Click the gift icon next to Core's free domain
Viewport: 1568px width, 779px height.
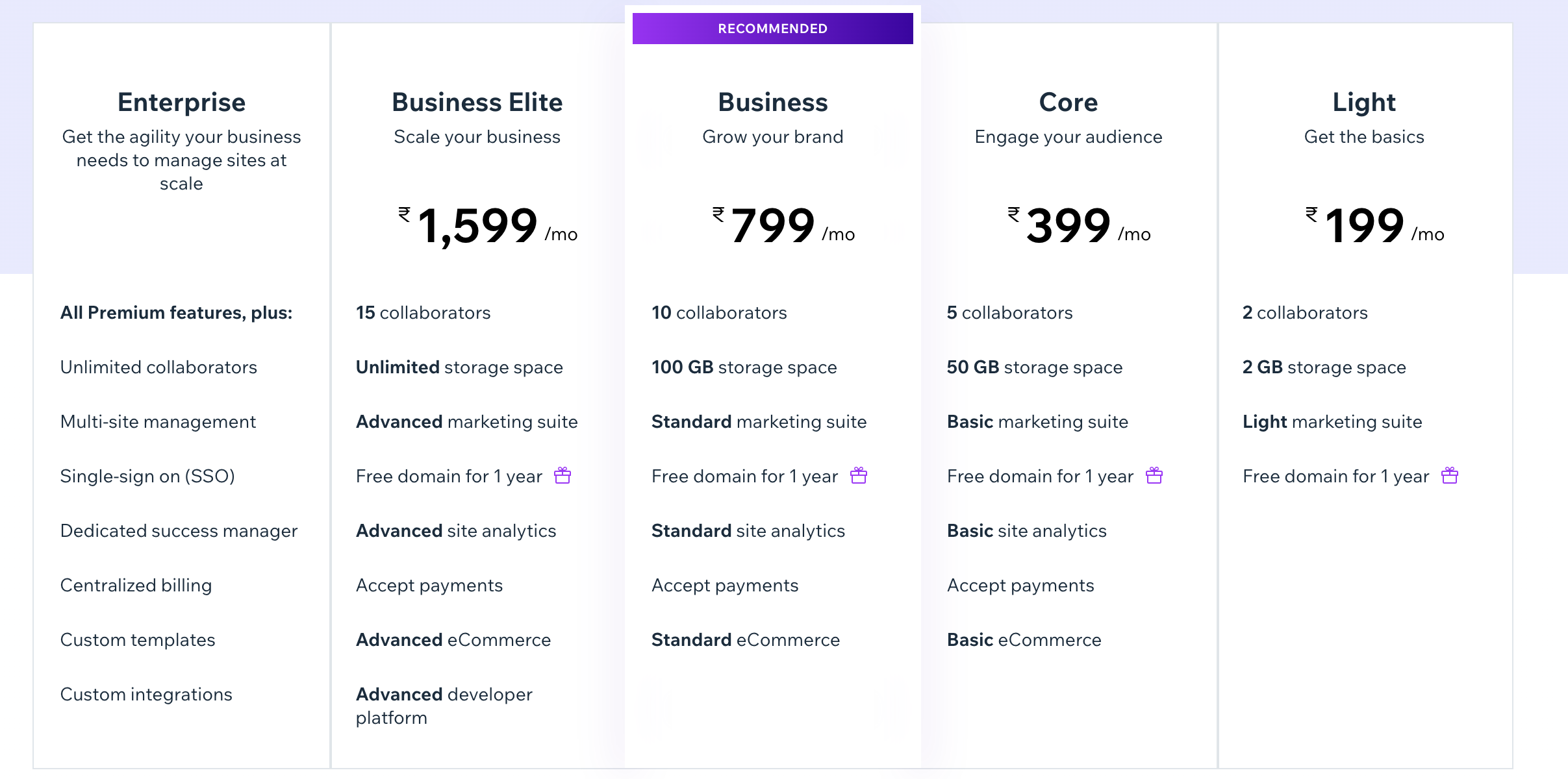pos(1154,476)
